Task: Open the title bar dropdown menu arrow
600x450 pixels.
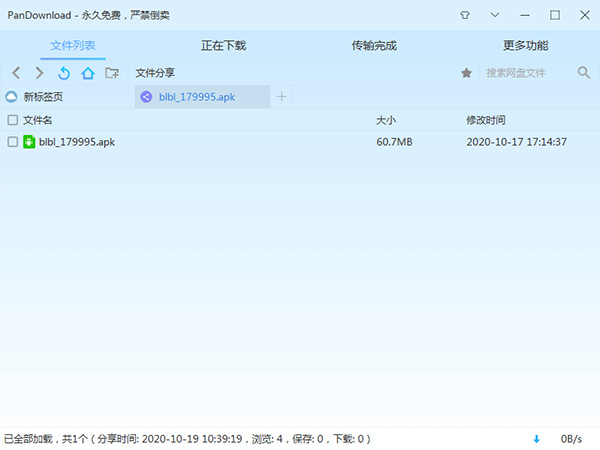Action: 495,15
